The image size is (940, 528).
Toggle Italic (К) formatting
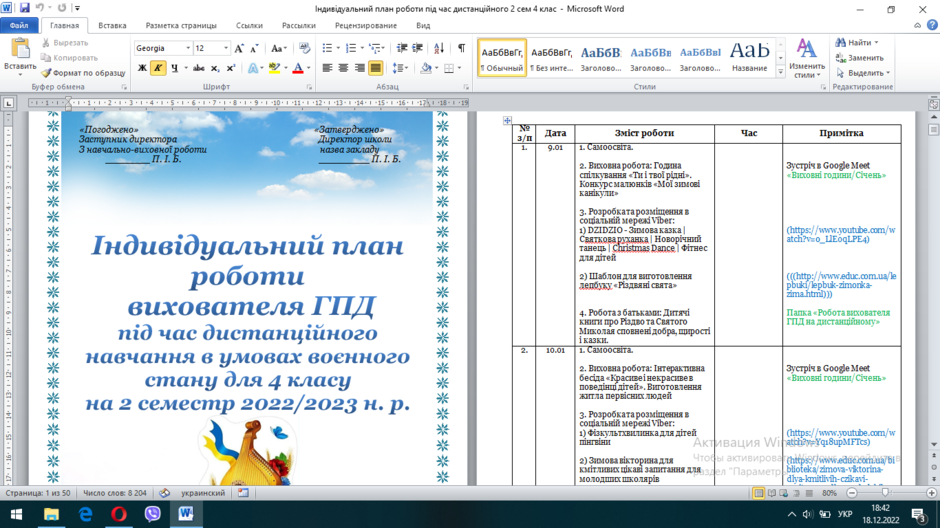click(x=158, y=68)
